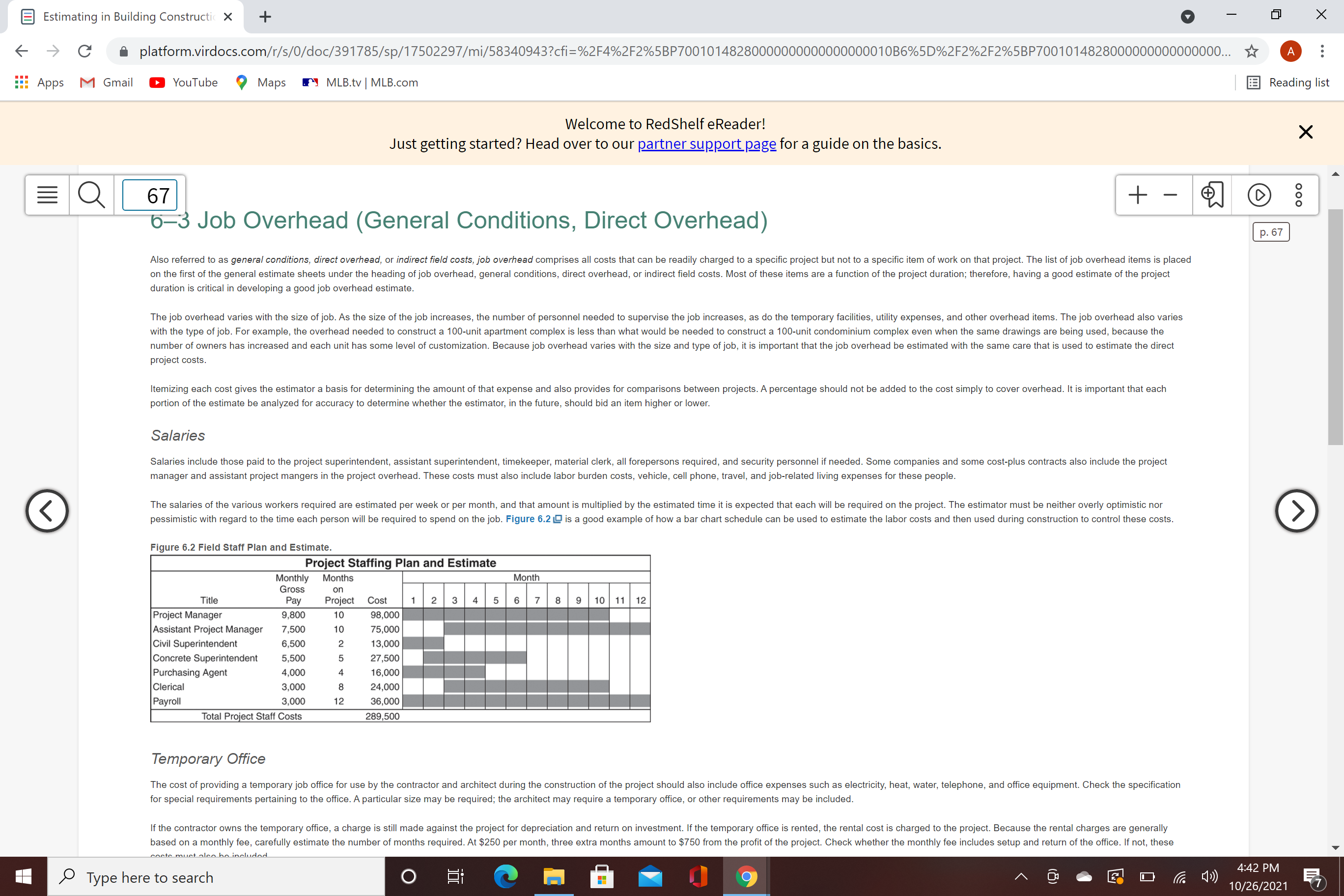Viewport: 1344px width, 896px height.
Task: Open the partner support page link
Action: [x=706, y=143]
